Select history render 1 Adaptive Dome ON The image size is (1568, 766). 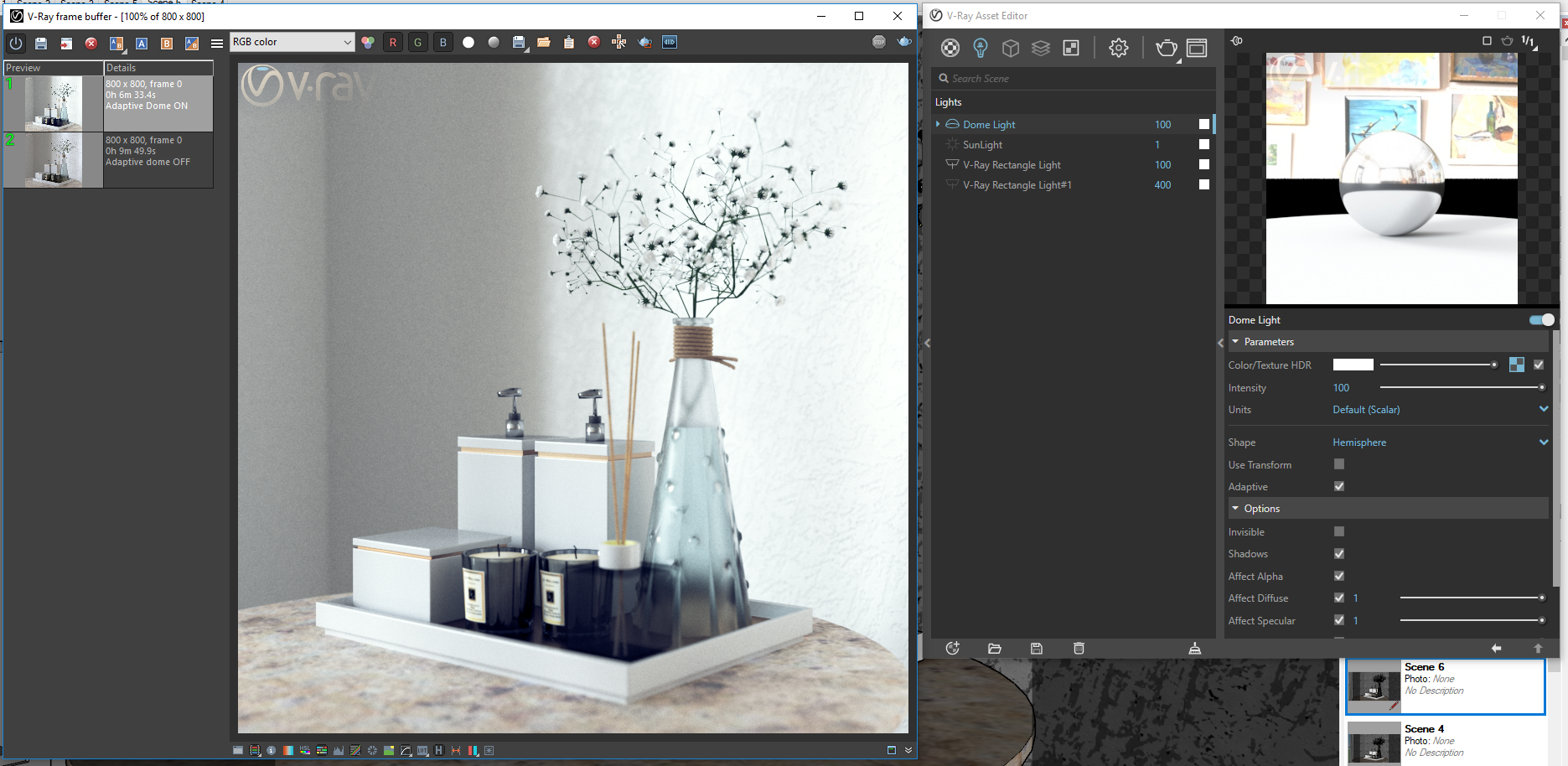[x=108, y=104]
